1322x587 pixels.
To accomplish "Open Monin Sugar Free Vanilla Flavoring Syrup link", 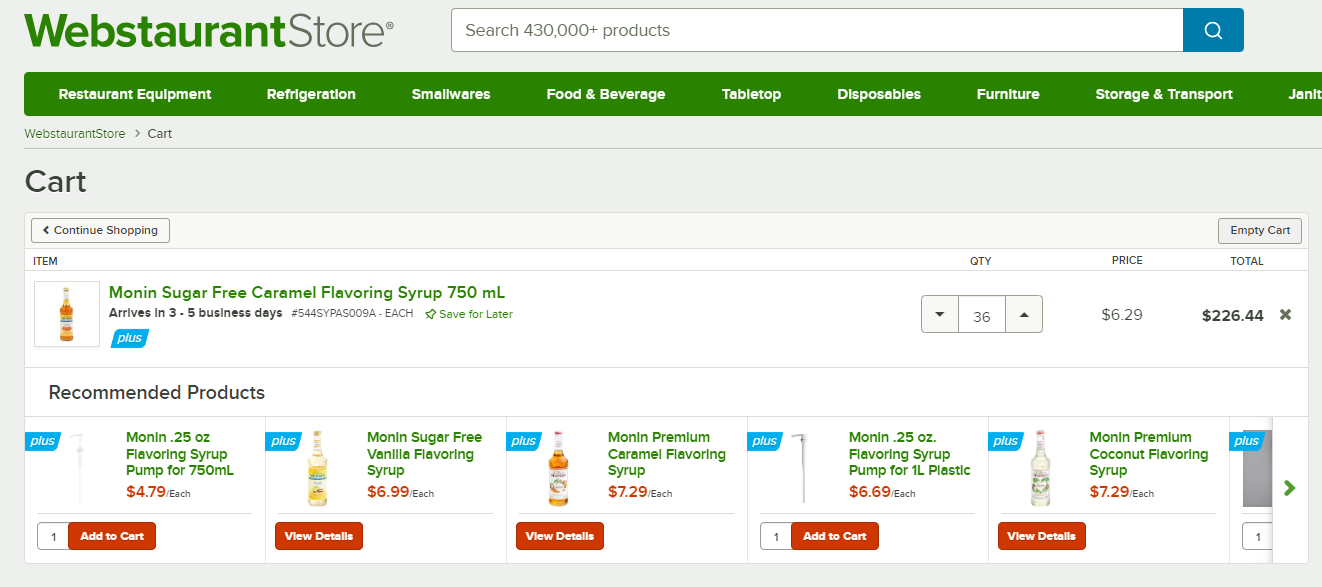I will click(x=425, y=454).
